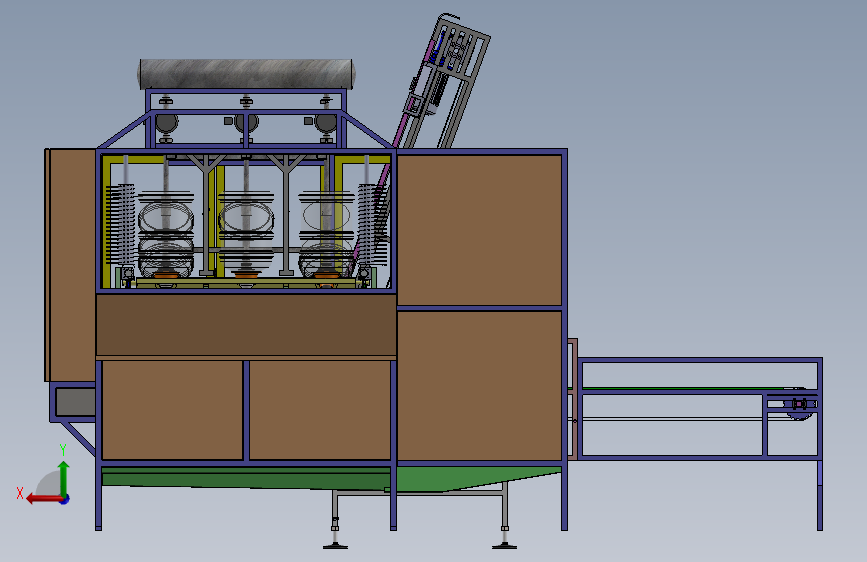Select the left leveling foot pad
The height and width of the screenshot is (562, 867).
[x=335, y=547]
